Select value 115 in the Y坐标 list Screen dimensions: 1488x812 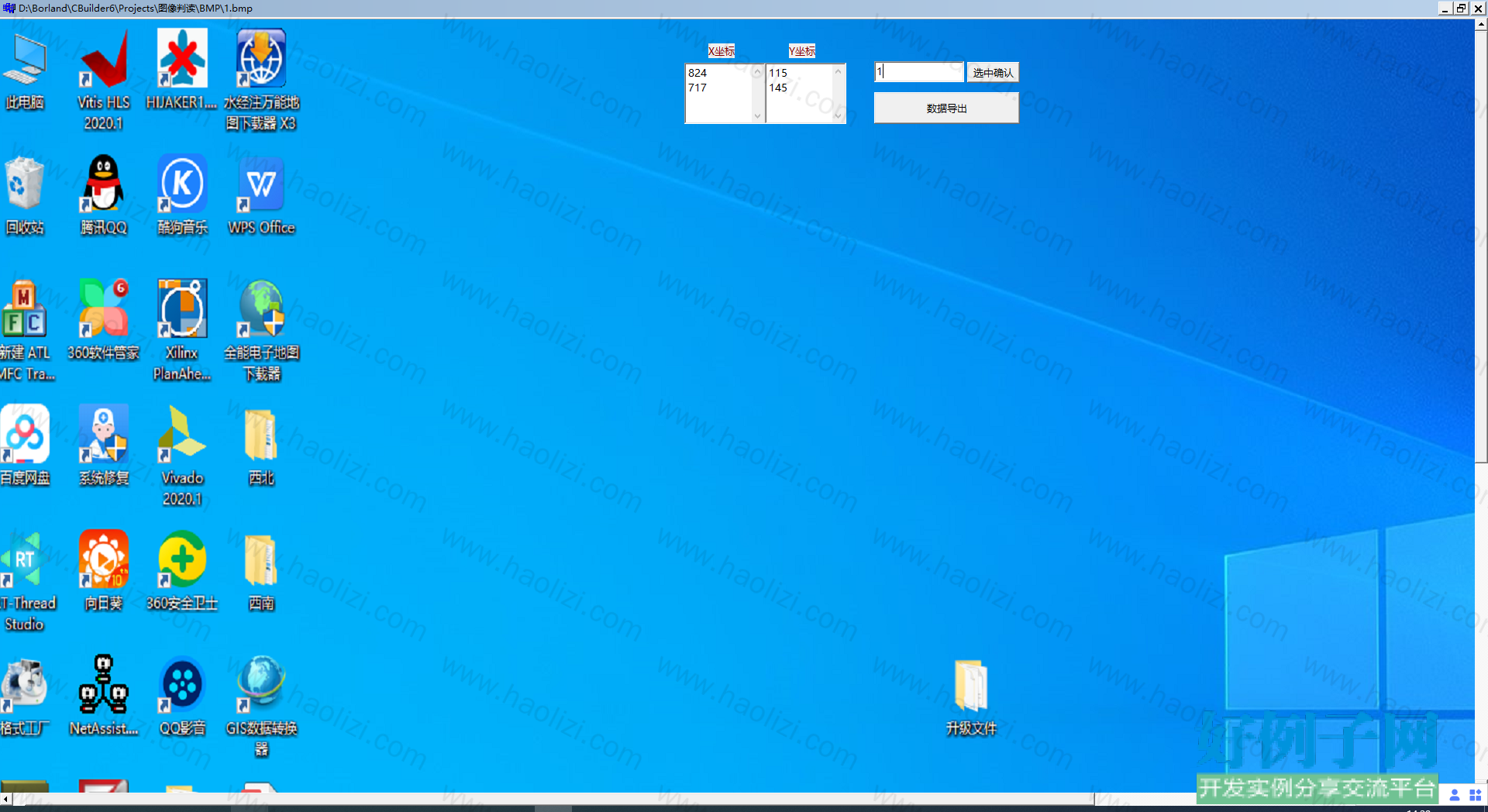pyautogui.click(x=778, y=73)
